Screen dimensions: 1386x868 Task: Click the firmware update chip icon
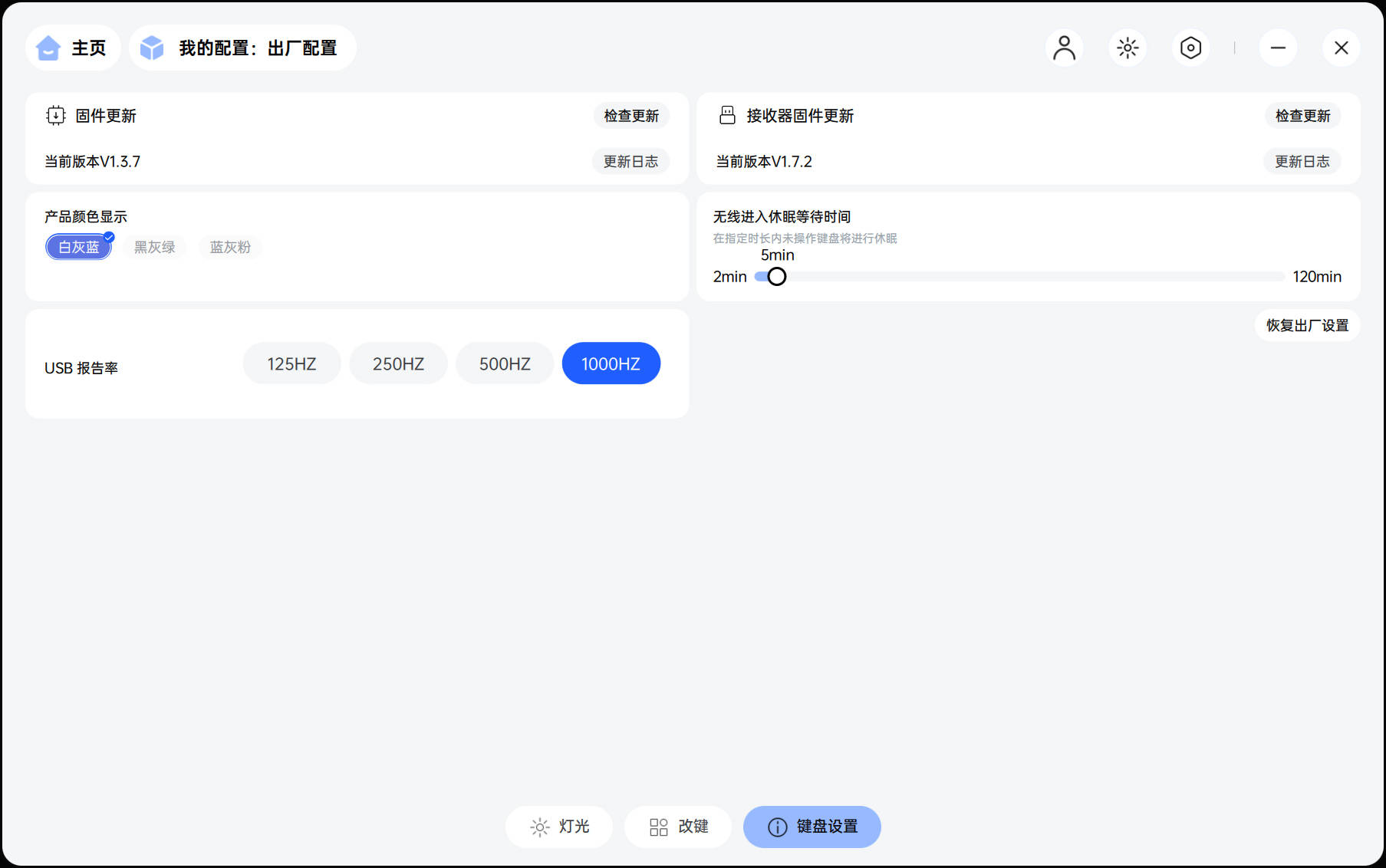click(x=56, y=115)
